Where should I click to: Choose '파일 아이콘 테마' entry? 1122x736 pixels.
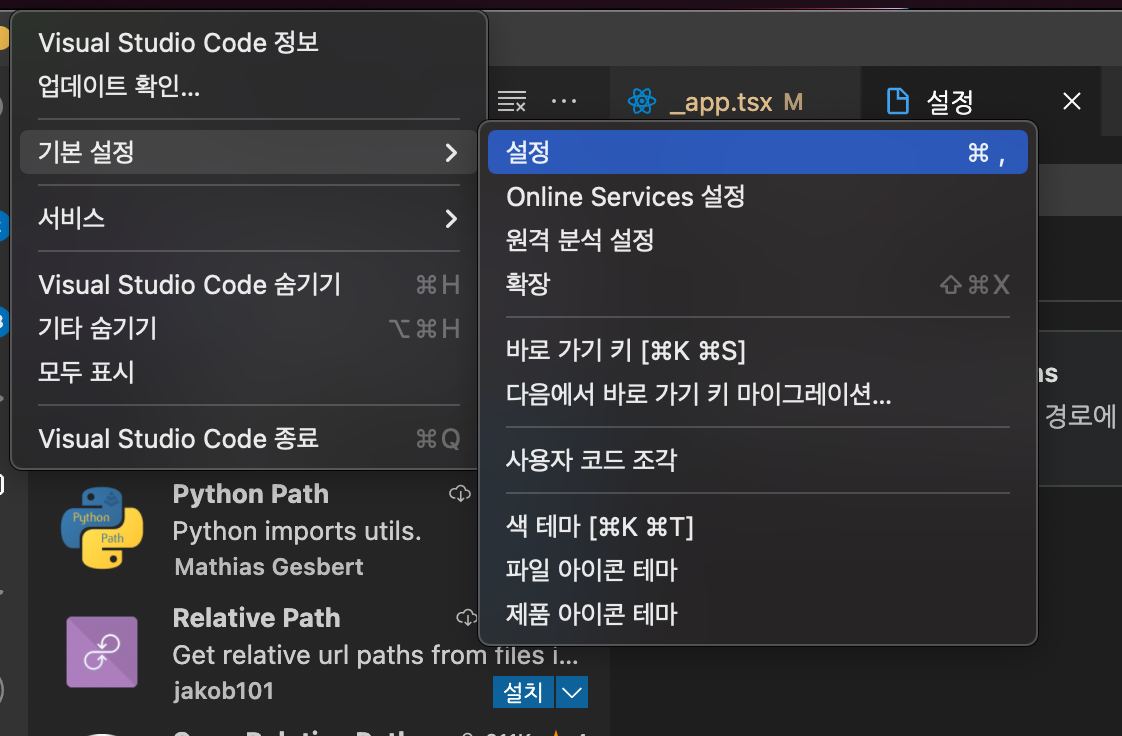click(758, 570)
